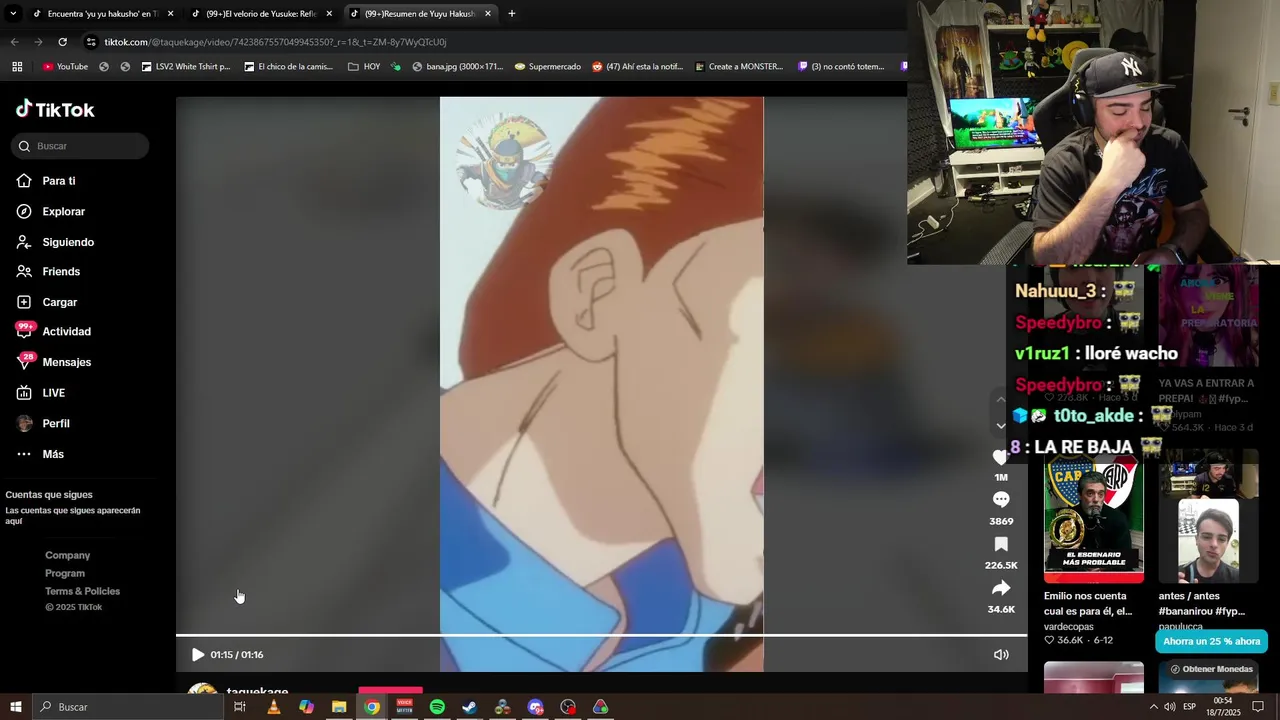Open Voicemeeter from the taskbar
Viewport: 1280px width, 720px height.
[x=404, y=707]
